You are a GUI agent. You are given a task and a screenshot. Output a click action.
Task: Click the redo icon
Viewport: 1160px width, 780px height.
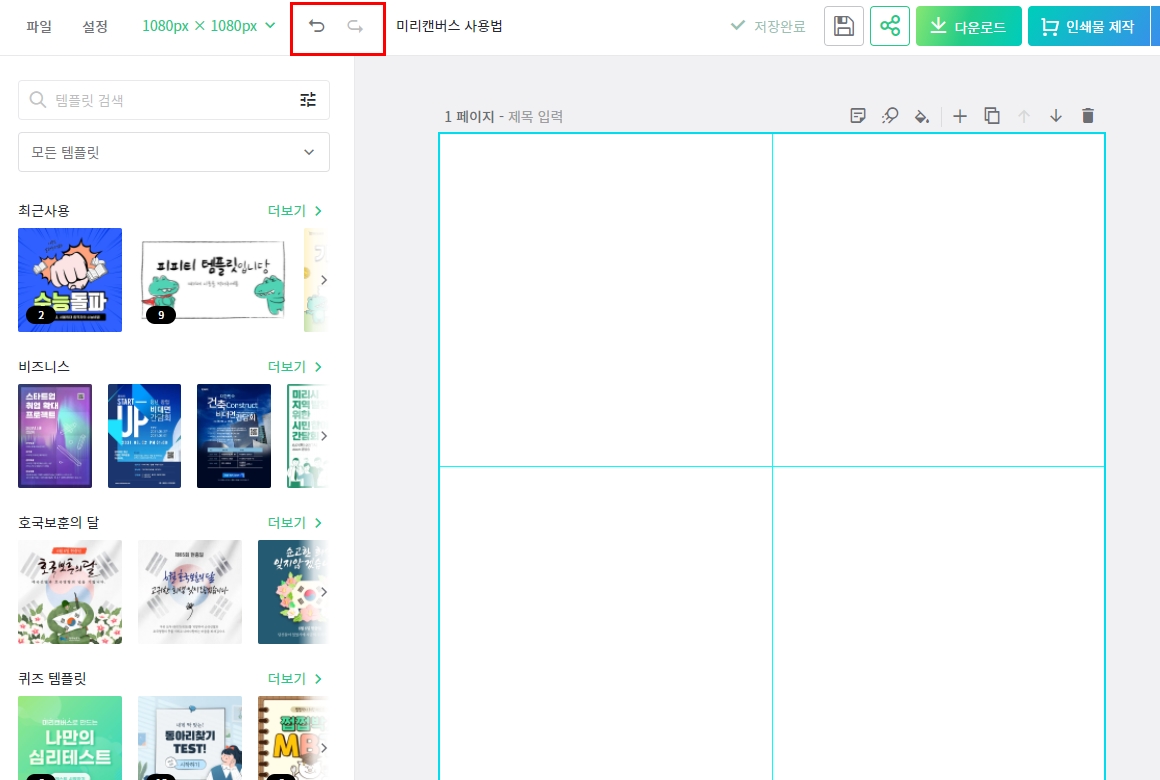(353, 26)
